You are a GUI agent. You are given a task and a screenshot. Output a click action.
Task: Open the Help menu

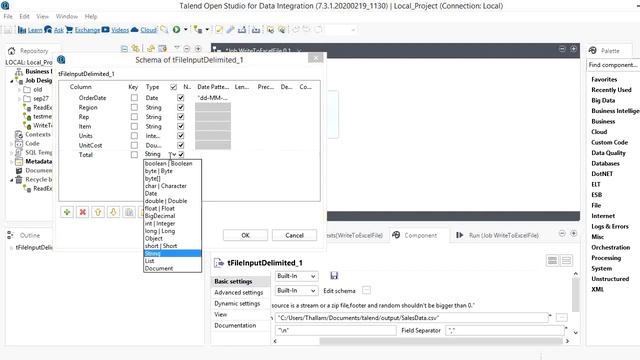(91, 16)
